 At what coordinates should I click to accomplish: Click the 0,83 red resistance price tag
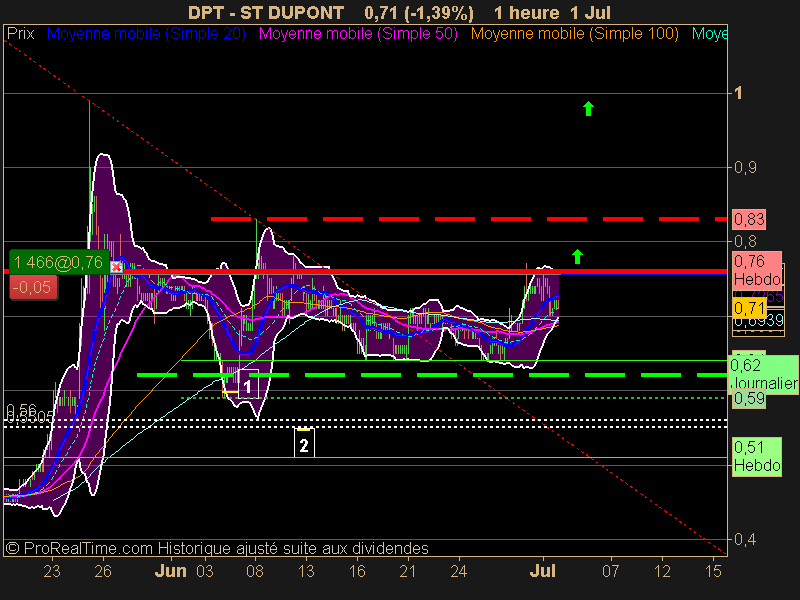coord(749,219)
